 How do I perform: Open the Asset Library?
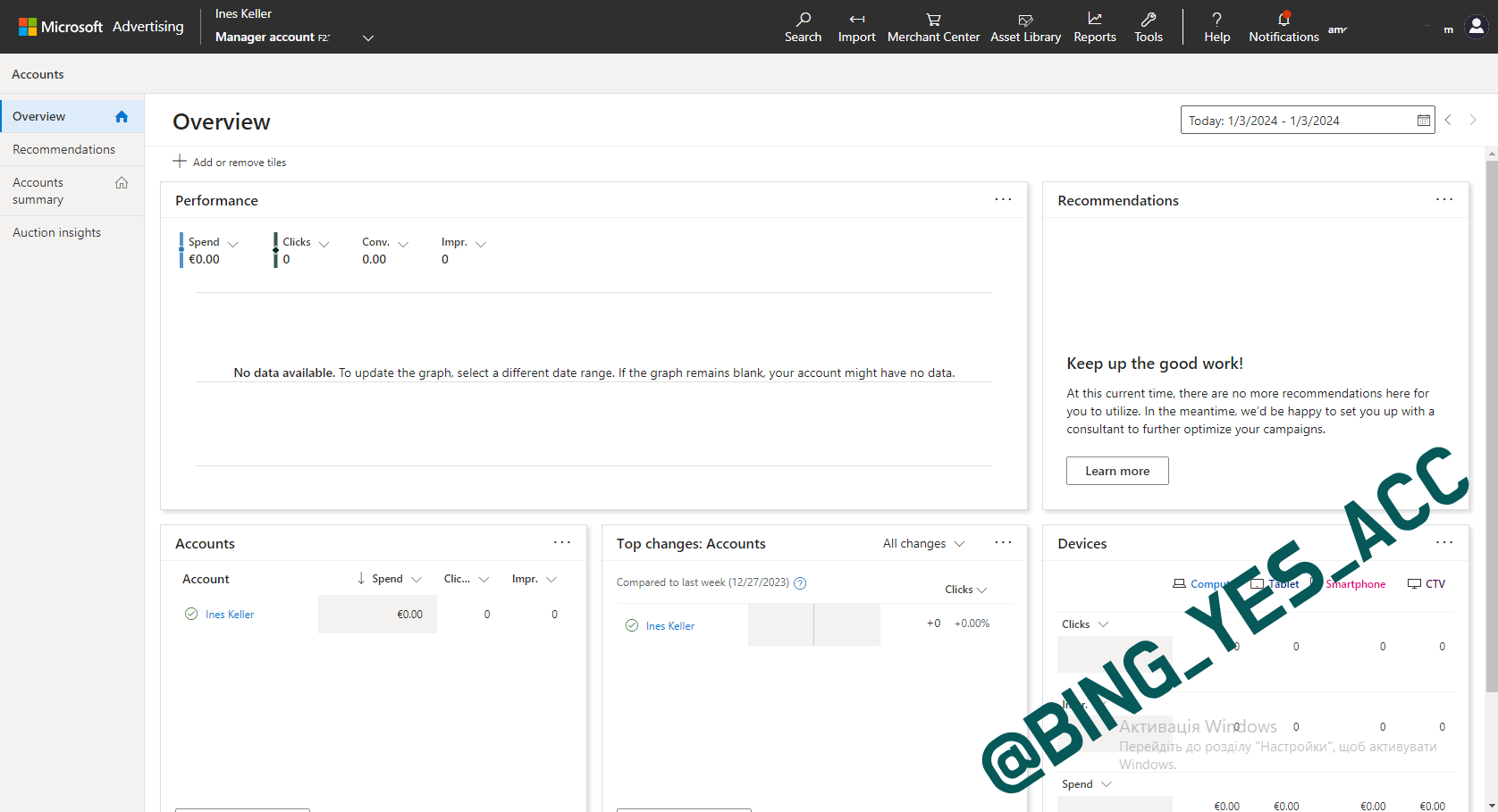(1025, 27)
